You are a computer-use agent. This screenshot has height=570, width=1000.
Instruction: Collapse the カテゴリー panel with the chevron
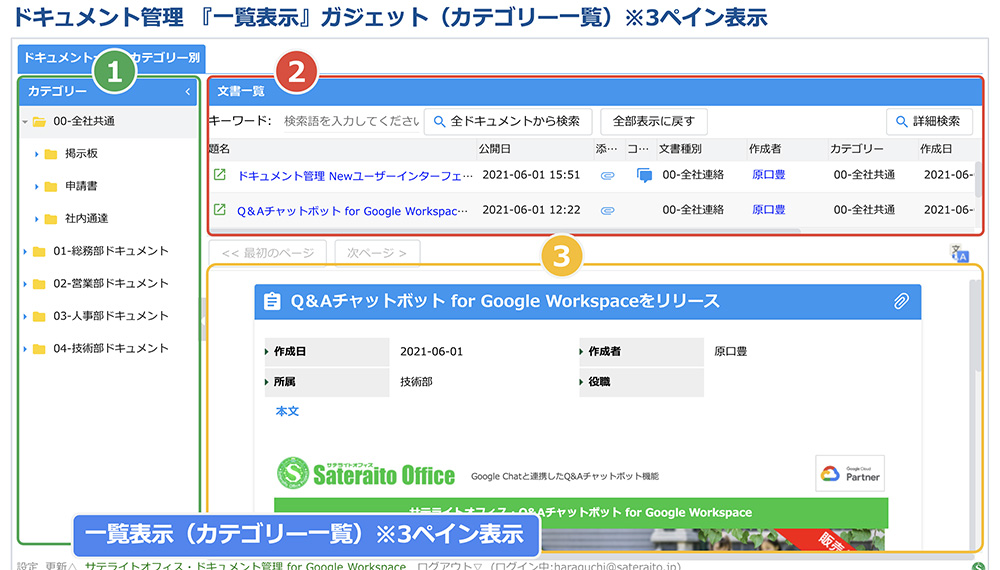[x=188, y=92]
